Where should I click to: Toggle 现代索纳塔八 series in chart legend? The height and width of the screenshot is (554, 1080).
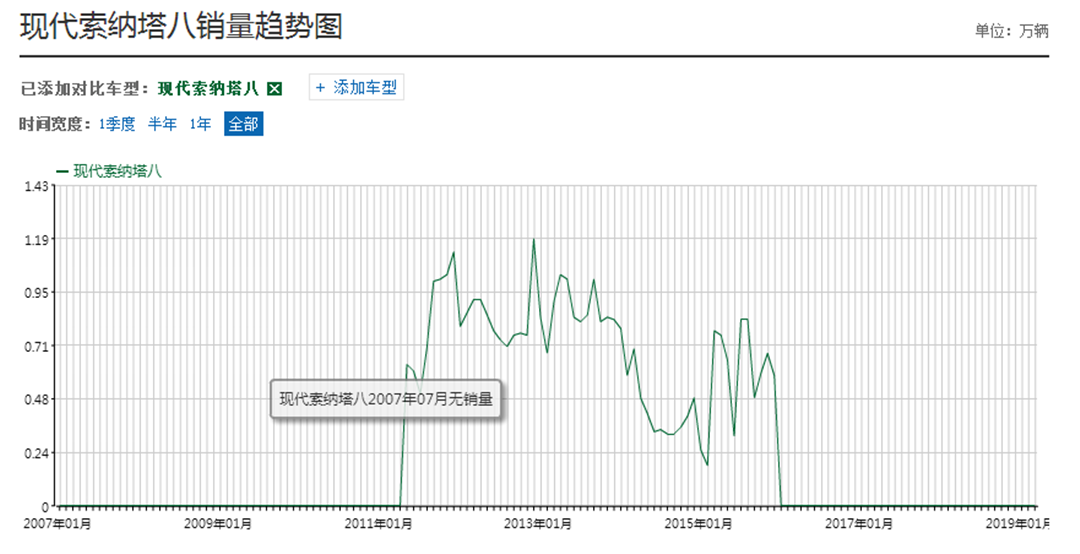(x=109, y=171)
